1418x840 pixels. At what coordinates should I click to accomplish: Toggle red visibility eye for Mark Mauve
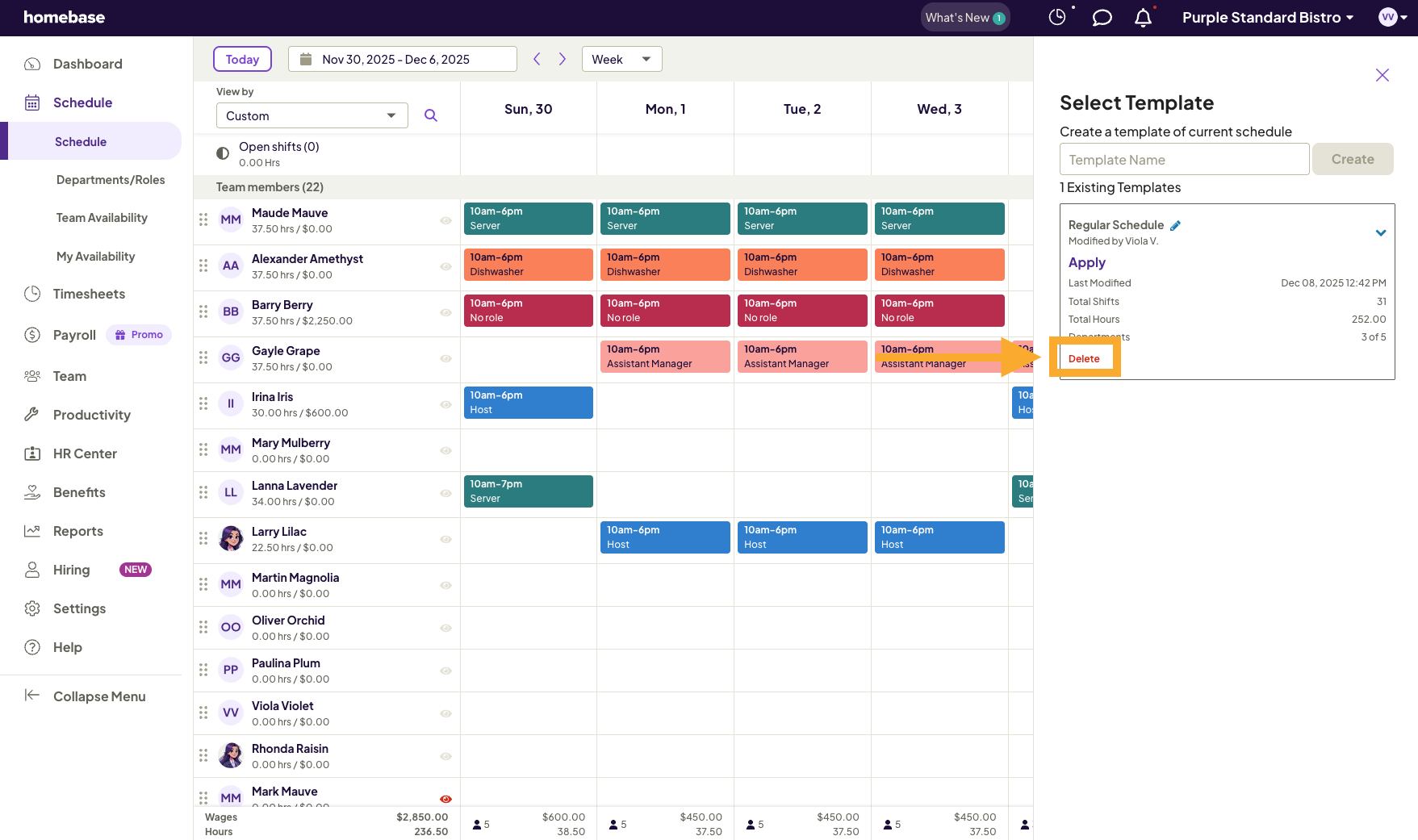click(445, 799)
